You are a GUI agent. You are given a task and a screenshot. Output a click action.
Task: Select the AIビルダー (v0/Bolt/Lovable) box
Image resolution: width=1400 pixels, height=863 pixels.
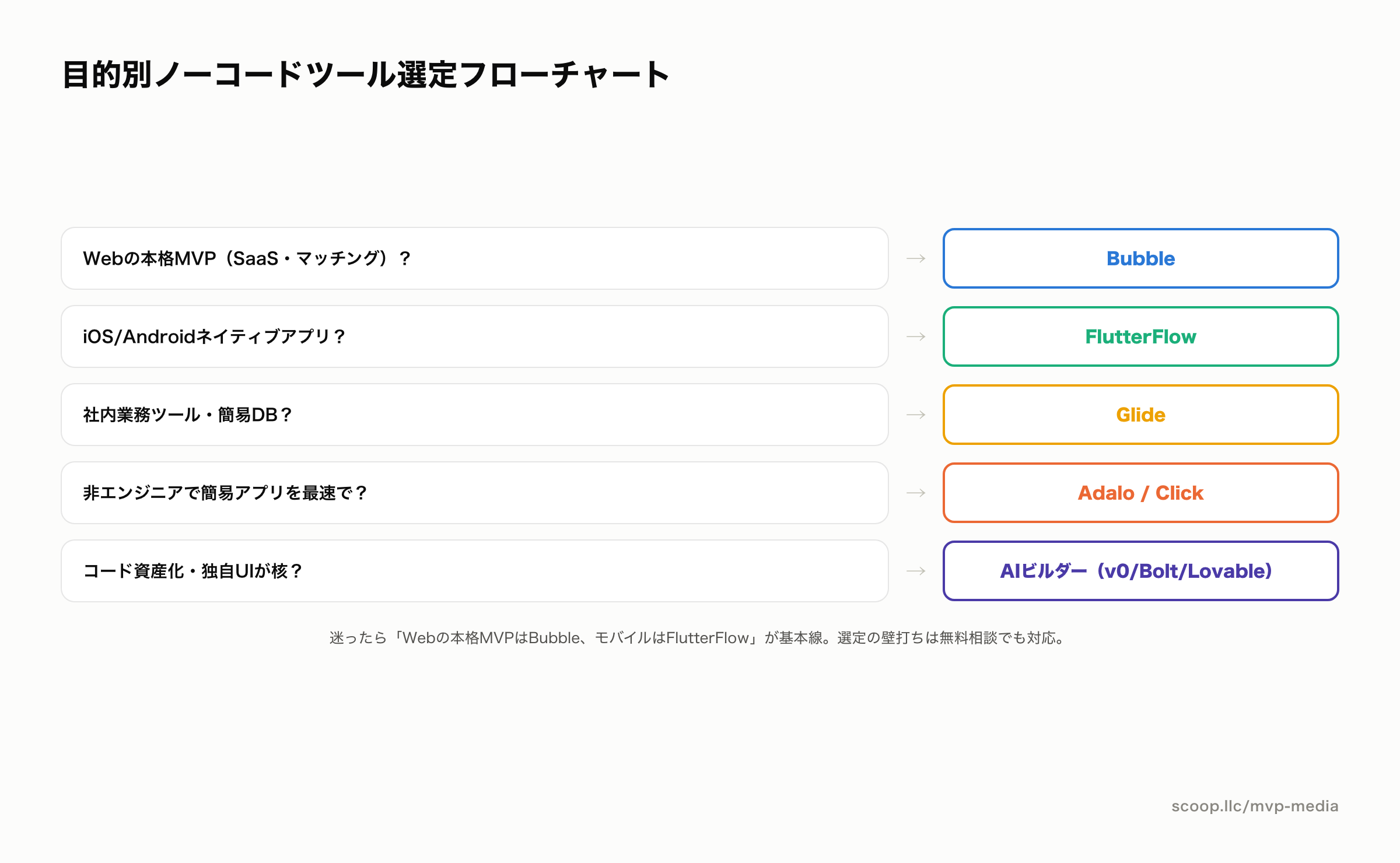point(1140,571)
